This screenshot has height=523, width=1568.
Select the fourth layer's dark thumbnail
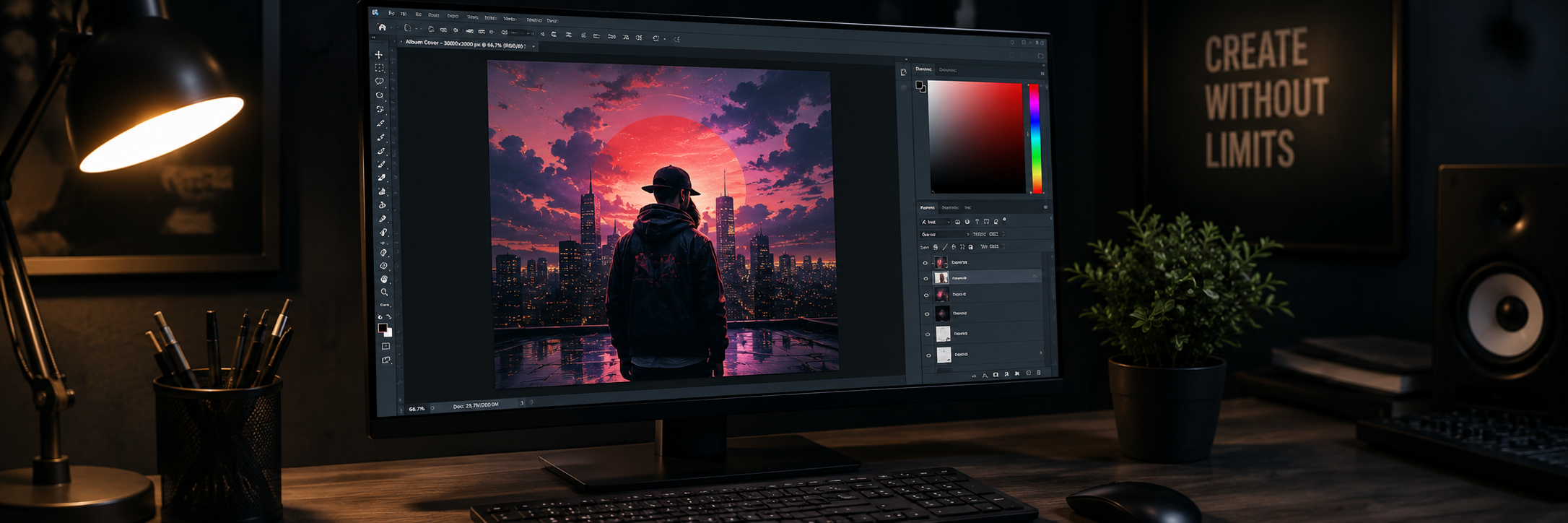(x=942, y=314)
